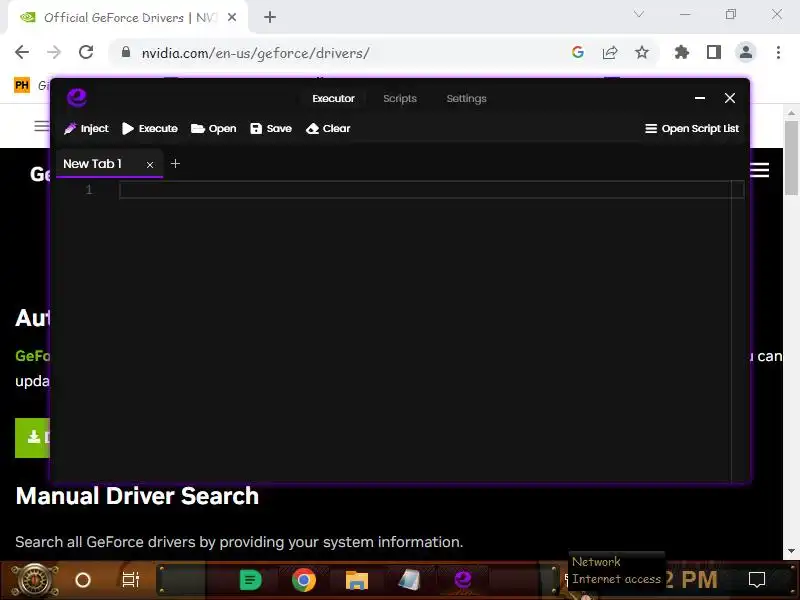Toggle Chrome side panel
This screenshot has width=800, height=600.
714,52
